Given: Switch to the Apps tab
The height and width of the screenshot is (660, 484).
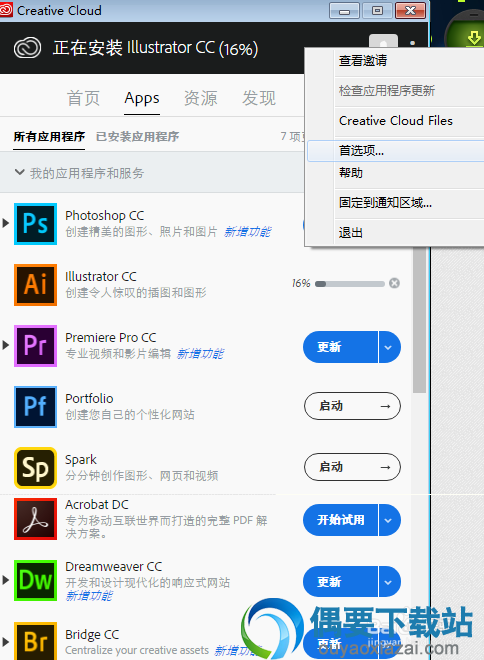Looking at the screenshot, I should click(x=142, y=98).
